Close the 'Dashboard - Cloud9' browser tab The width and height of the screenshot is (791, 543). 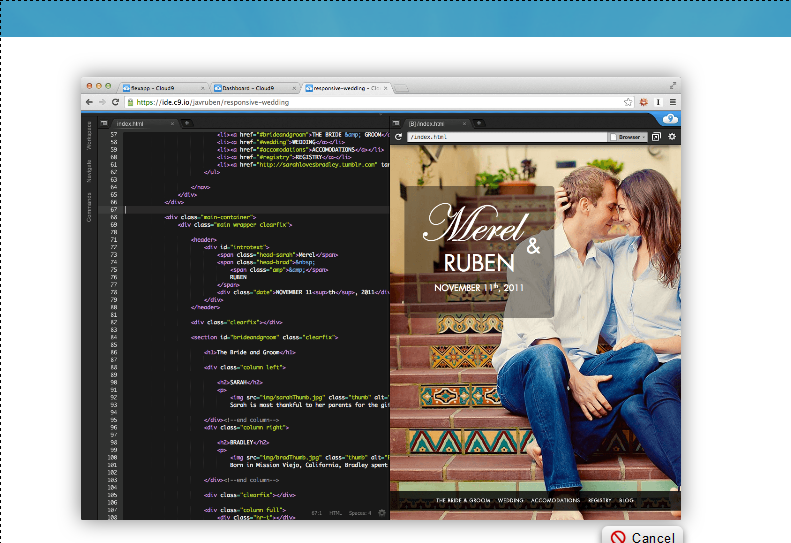(294, 88)
